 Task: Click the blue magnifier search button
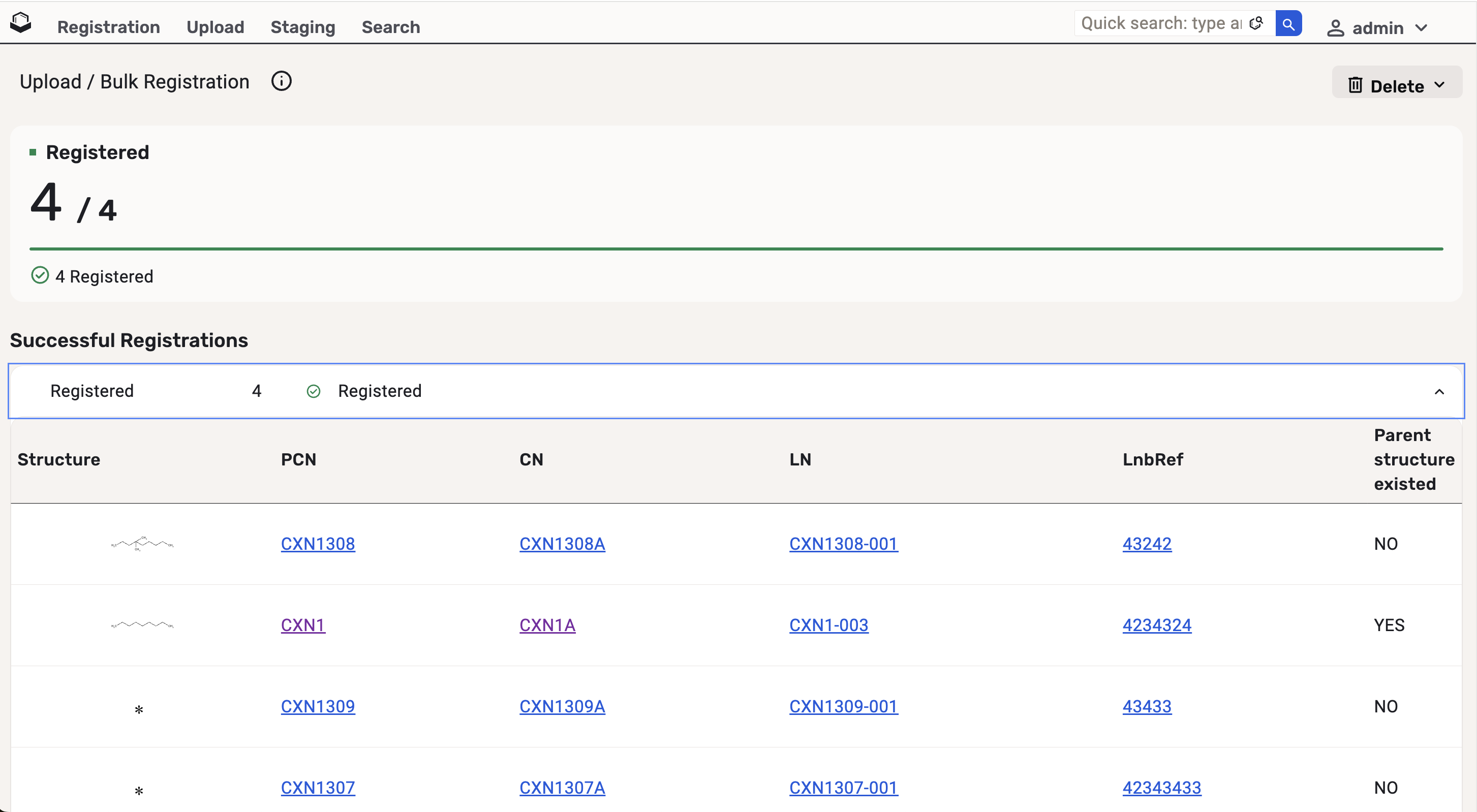(1288, 23)
